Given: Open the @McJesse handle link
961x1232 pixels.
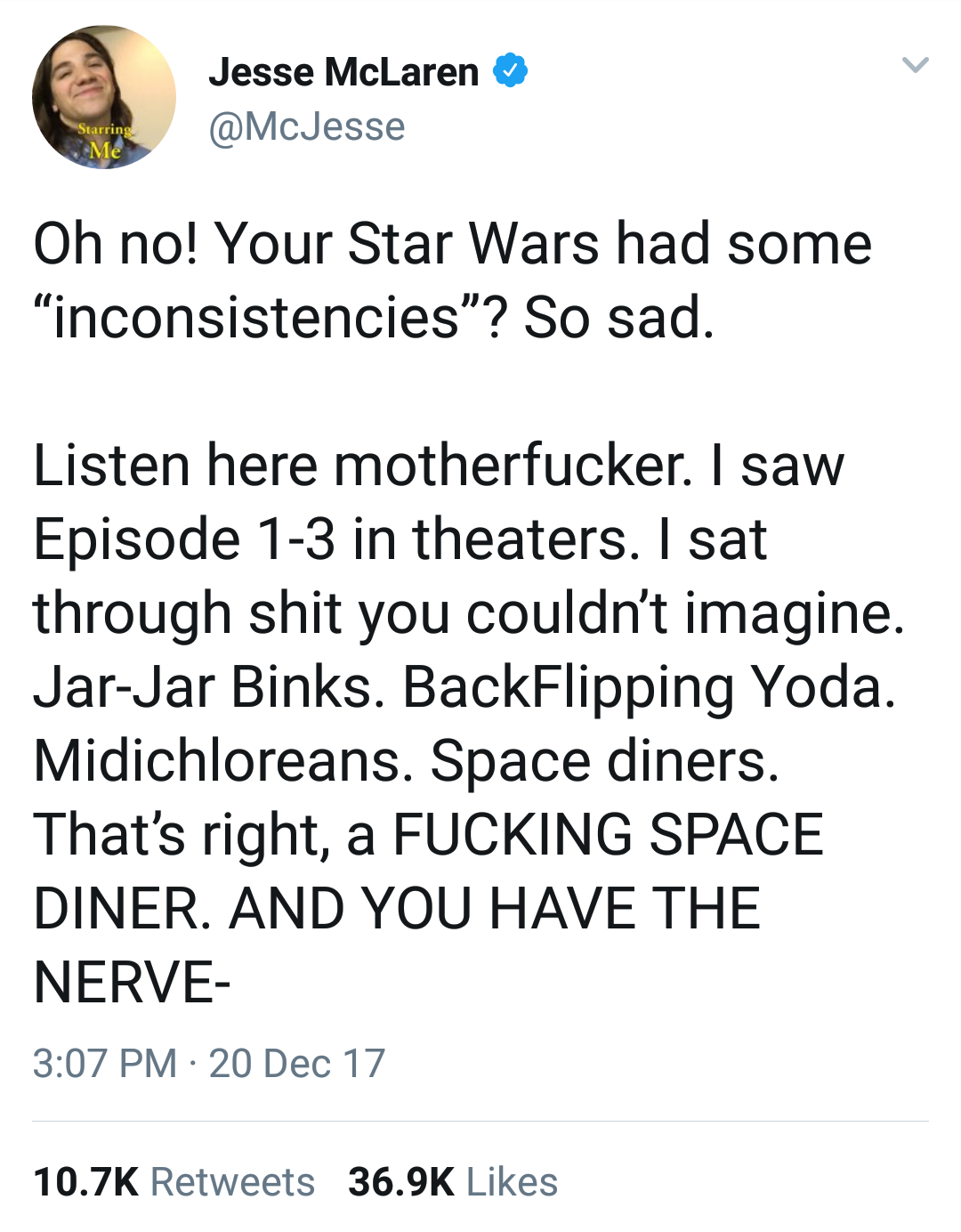Looking at the screenshot, I should 307,126.
